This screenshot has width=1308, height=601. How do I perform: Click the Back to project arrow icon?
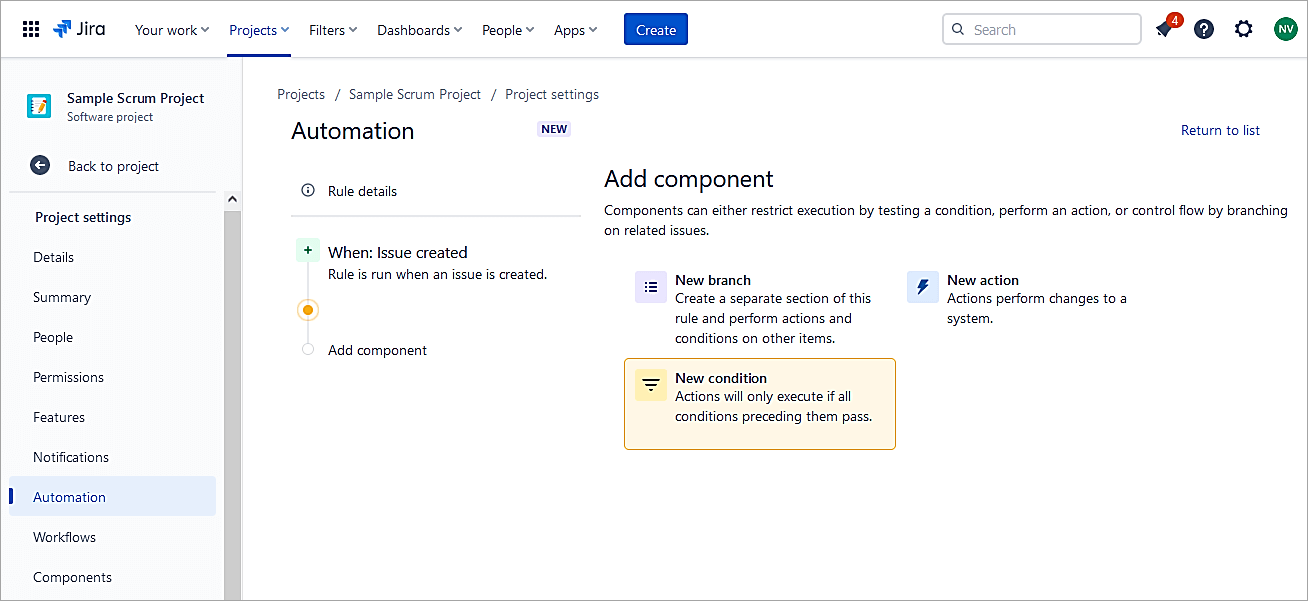tap(40, 166)
